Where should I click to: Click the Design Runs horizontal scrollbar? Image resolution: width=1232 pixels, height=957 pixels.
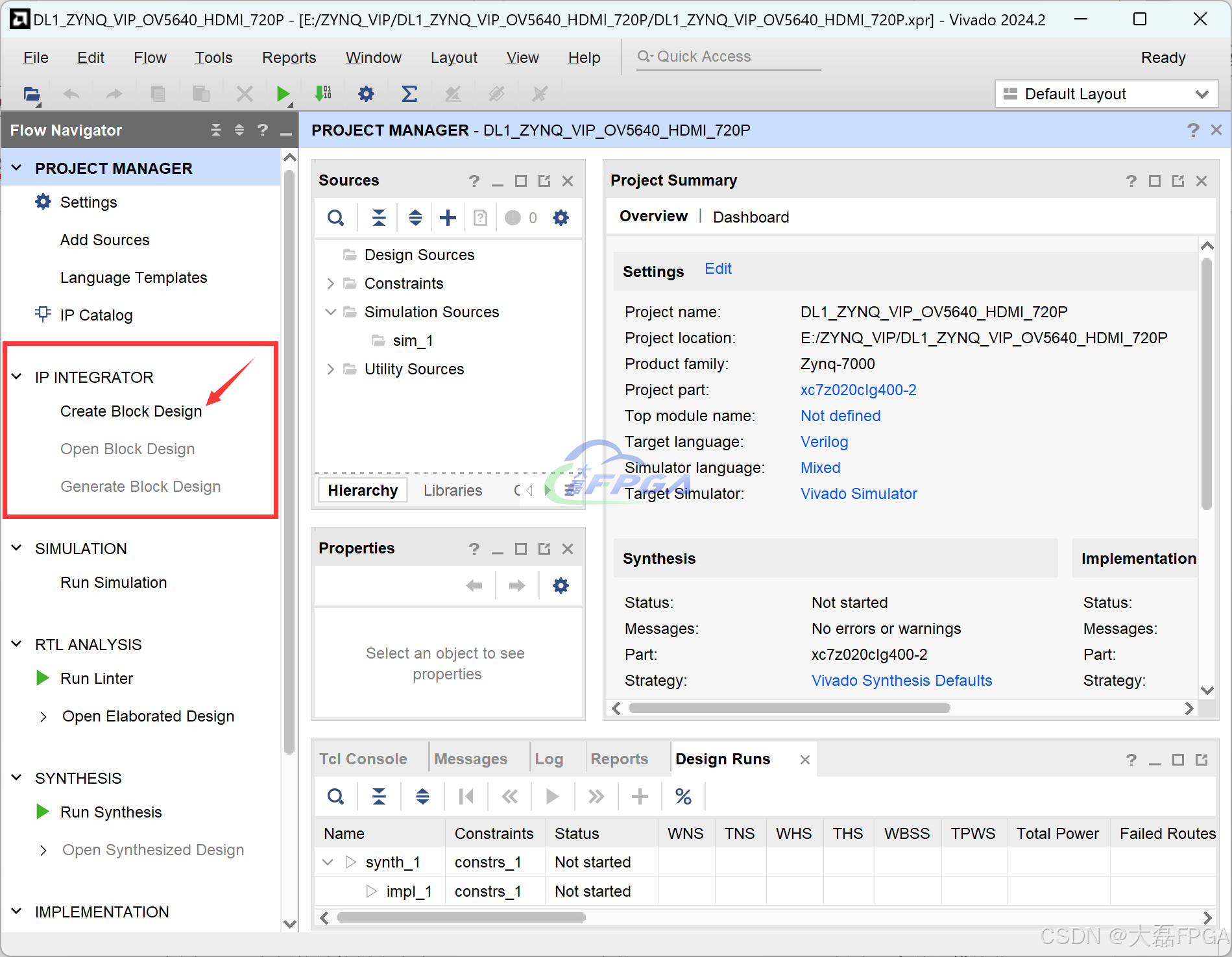point(461,917)
